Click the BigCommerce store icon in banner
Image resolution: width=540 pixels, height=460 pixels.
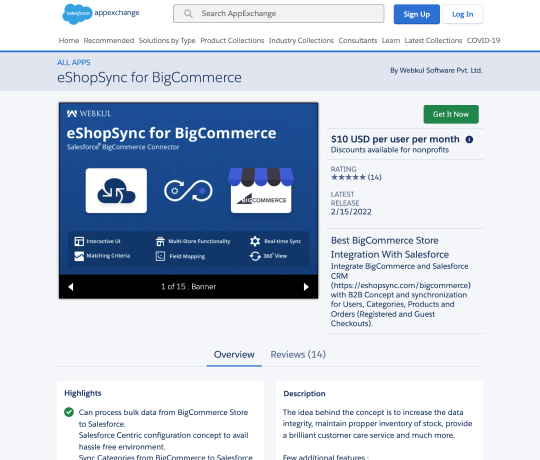pyautogui.click(x=261, y=190)
